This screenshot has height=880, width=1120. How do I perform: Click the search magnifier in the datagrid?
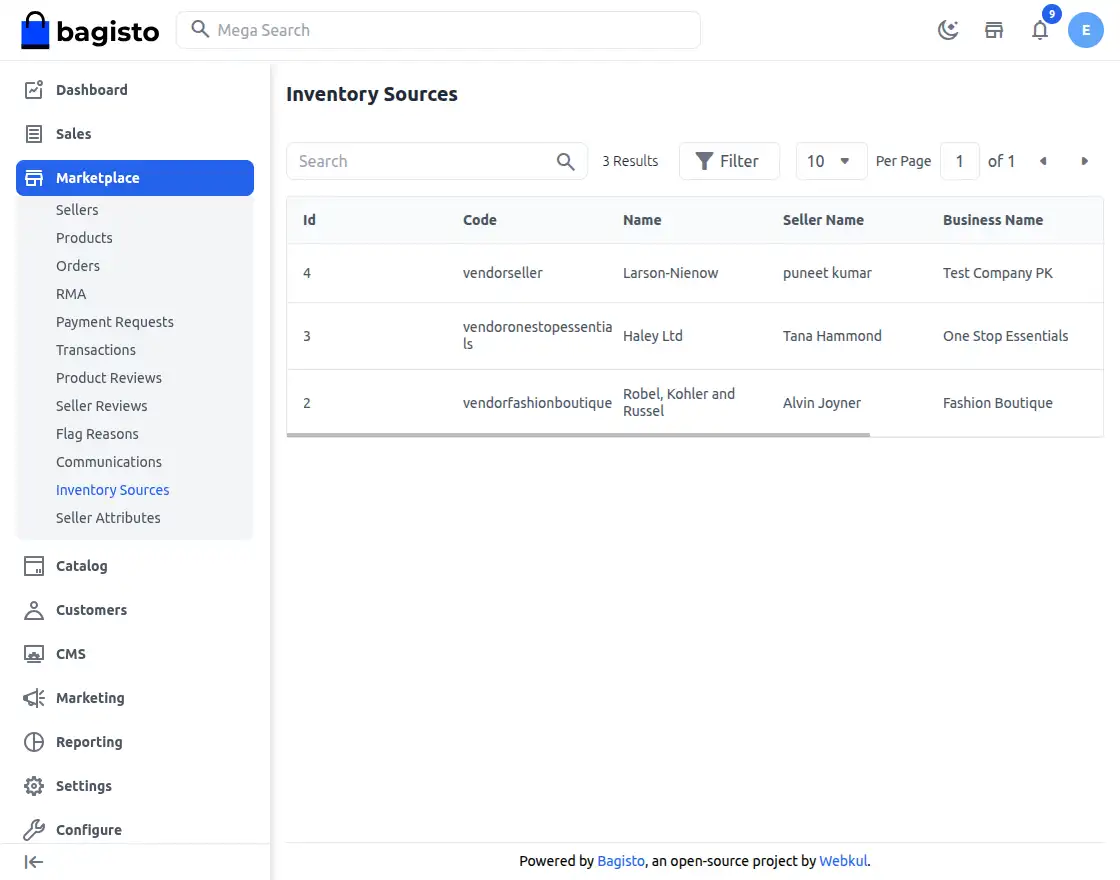[x=566, y=161]
